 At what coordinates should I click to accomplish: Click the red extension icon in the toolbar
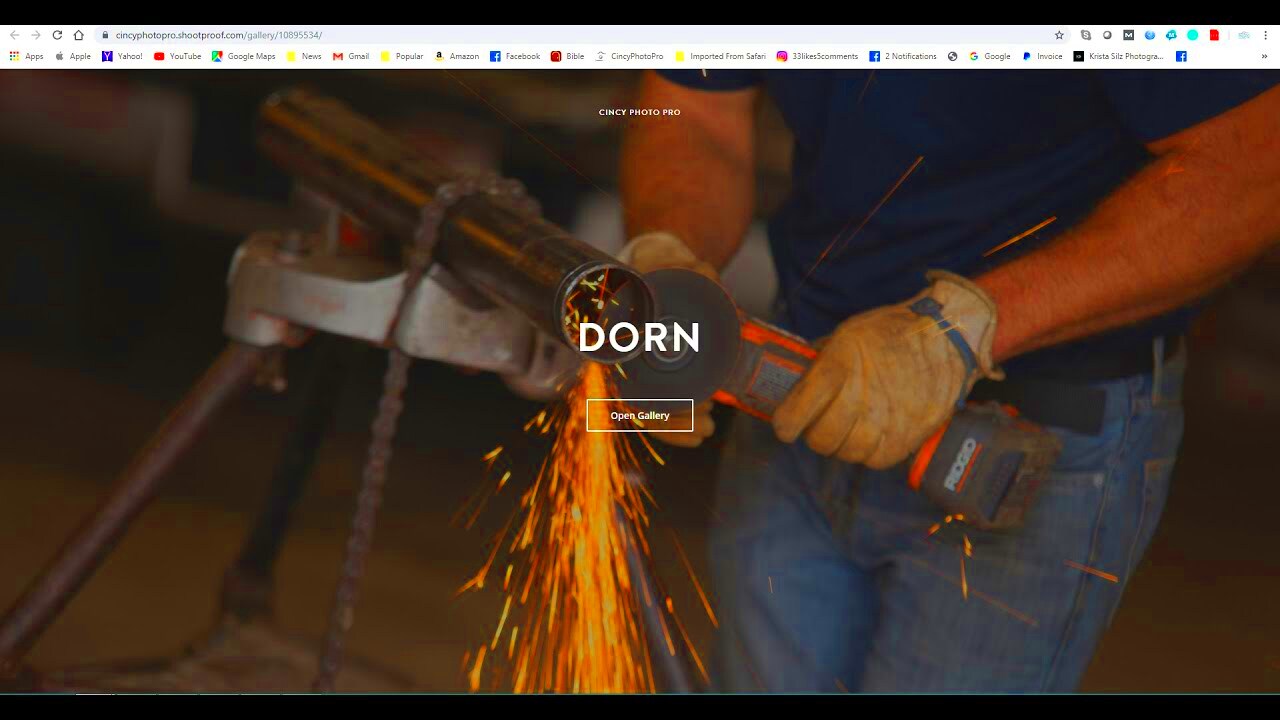pyautogui.click(x=1214, y=35)
